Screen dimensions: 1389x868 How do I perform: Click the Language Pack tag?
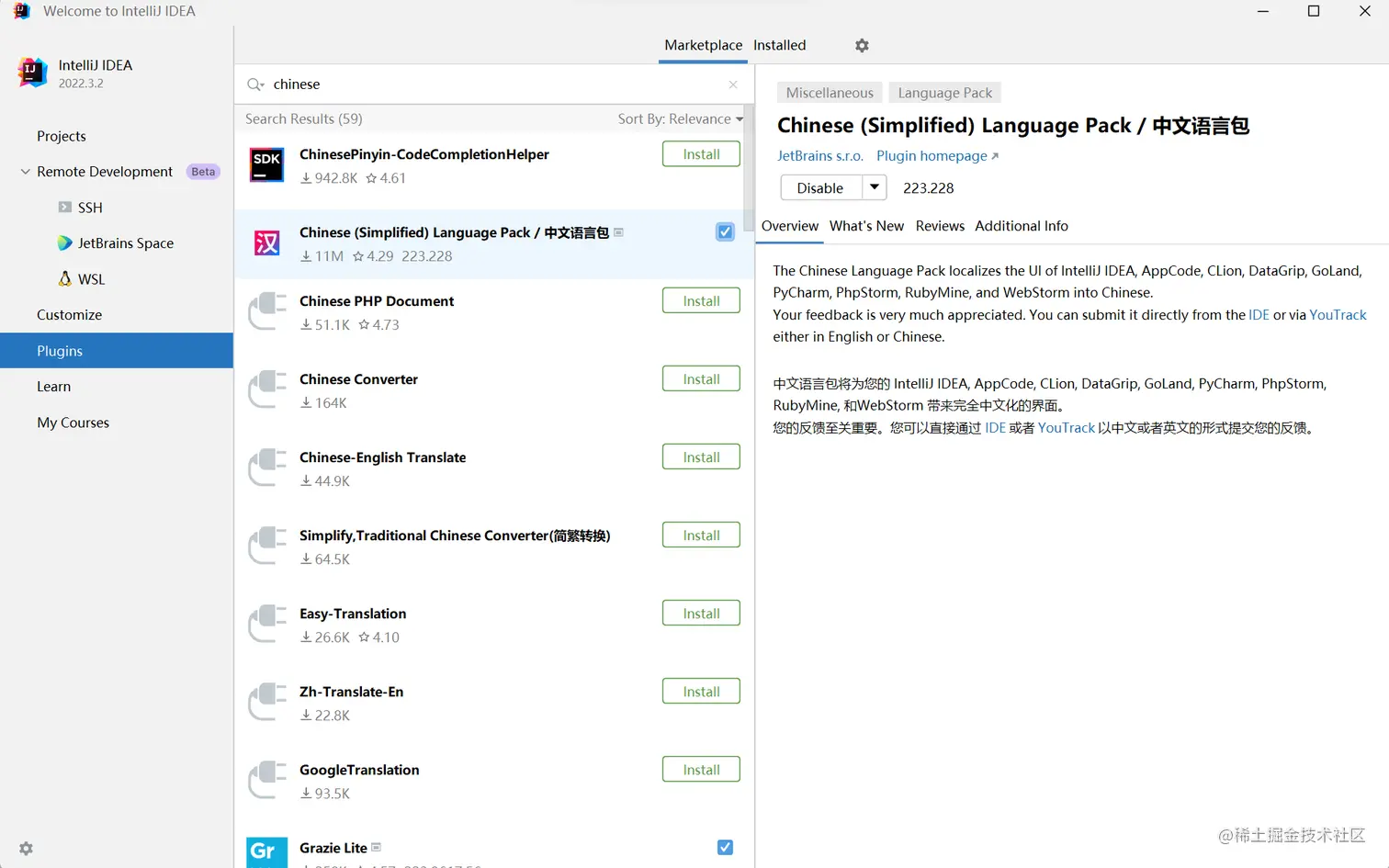[x=944, y=93]
